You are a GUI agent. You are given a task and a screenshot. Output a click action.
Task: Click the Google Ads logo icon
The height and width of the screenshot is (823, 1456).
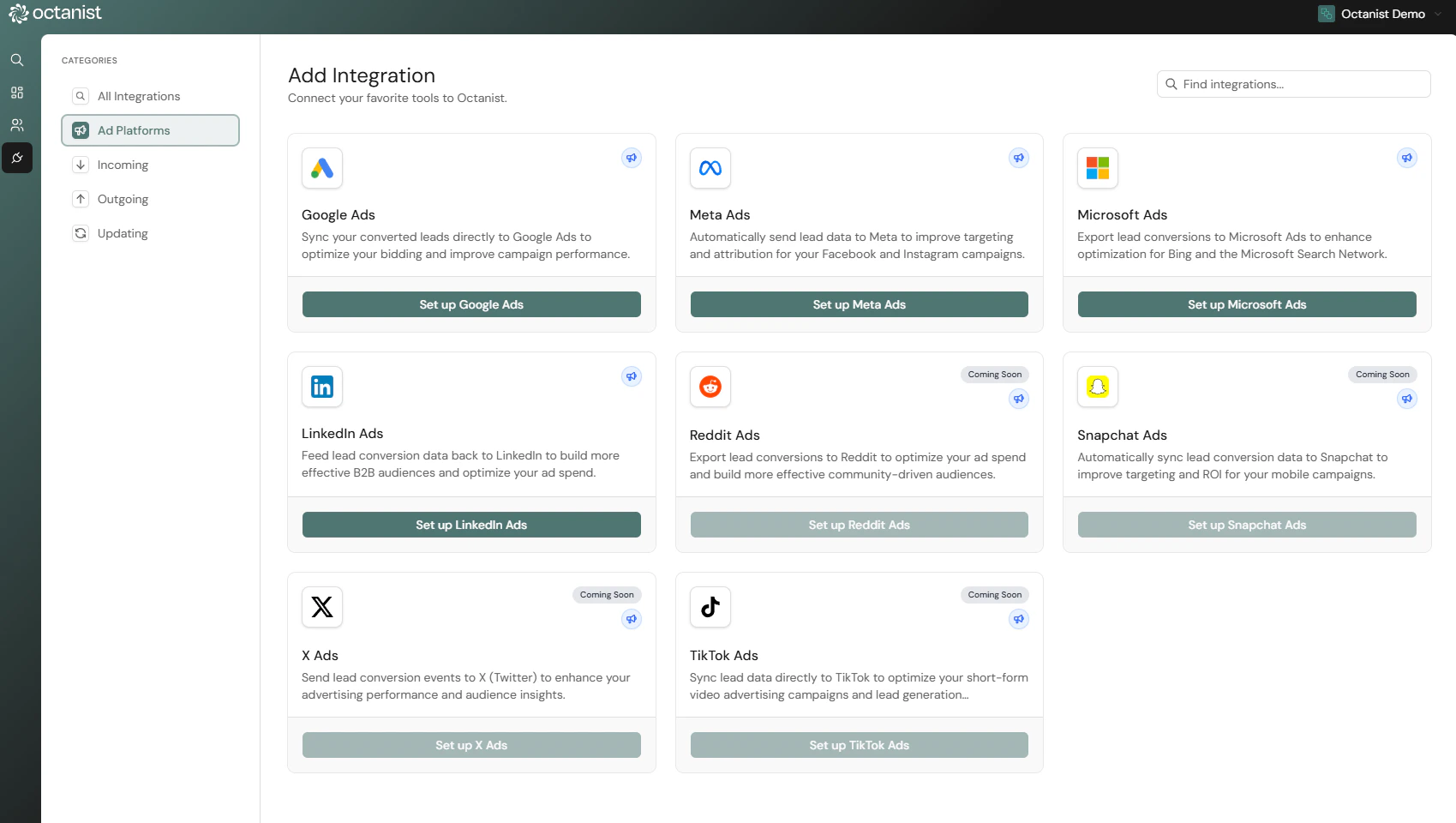pyautogui.click(x=322, y=168)
